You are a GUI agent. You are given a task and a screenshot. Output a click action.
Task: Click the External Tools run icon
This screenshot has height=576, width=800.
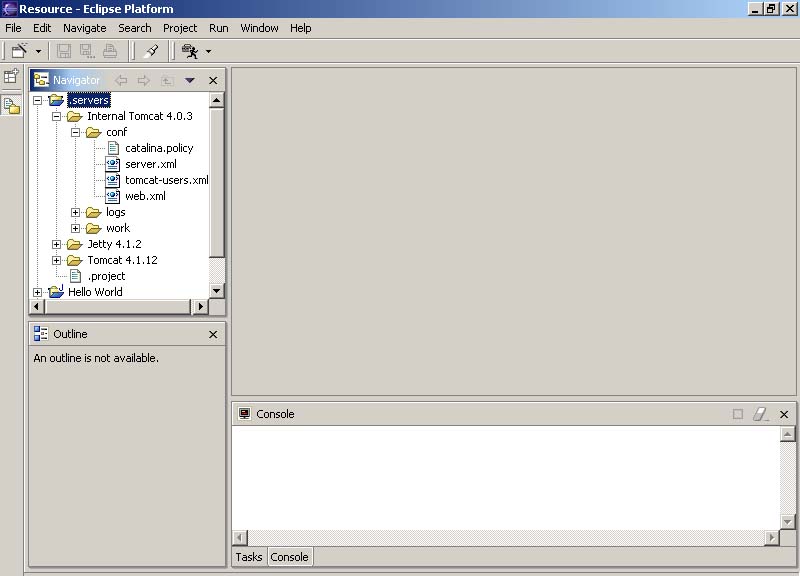pos(190,51)
